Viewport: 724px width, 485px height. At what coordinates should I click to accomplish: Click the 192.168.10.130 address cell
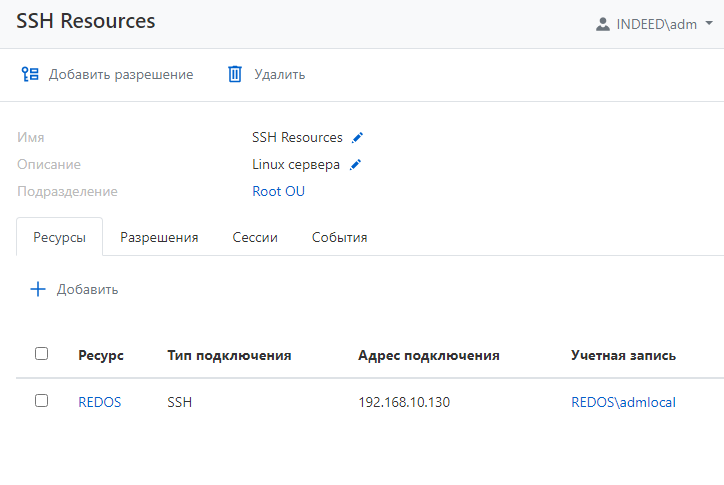405,402
